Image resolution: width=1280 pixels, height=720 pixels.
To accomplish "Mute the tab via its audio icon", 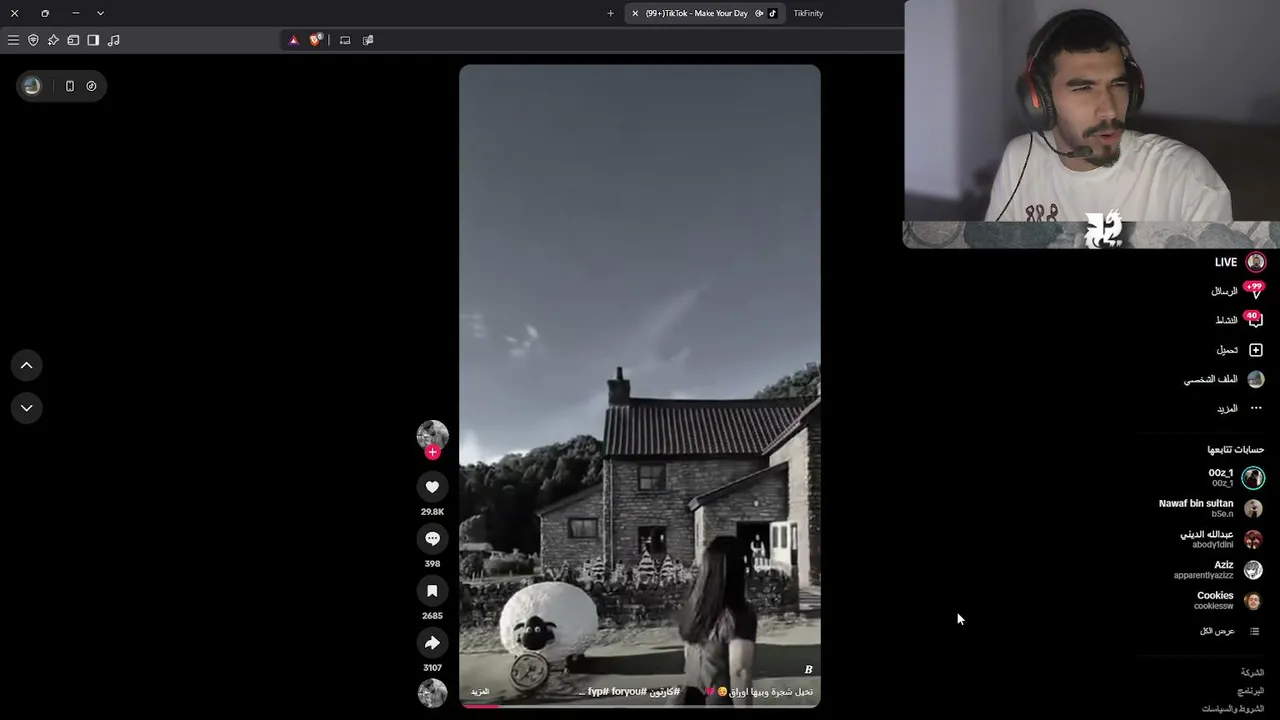I will pyautogui.click(x=759, y=13).
